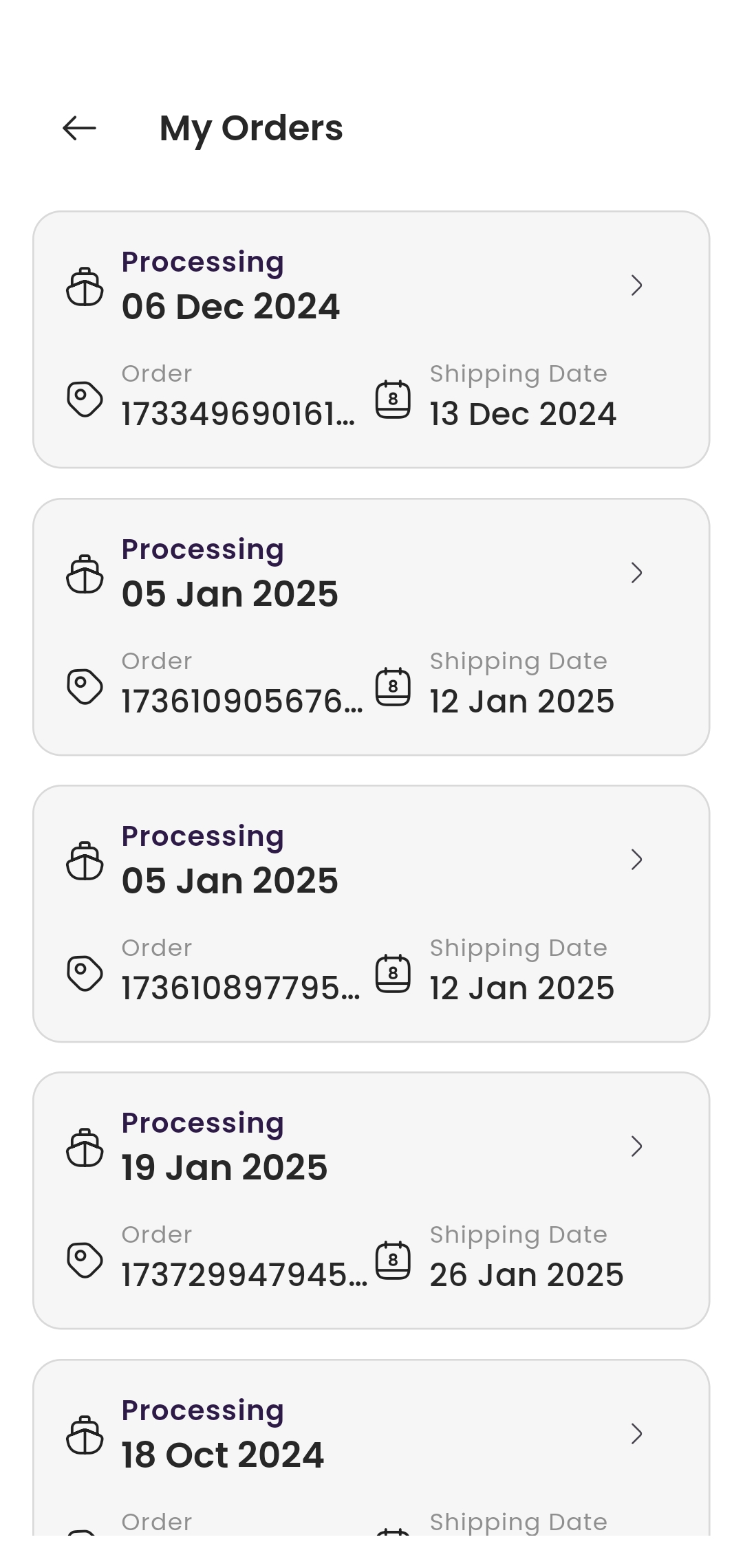The width and height of the screenshot is (743, 1568).
Task: Click ship icon on 18 Oct 2024 order
Action: tap(85, 1435)
